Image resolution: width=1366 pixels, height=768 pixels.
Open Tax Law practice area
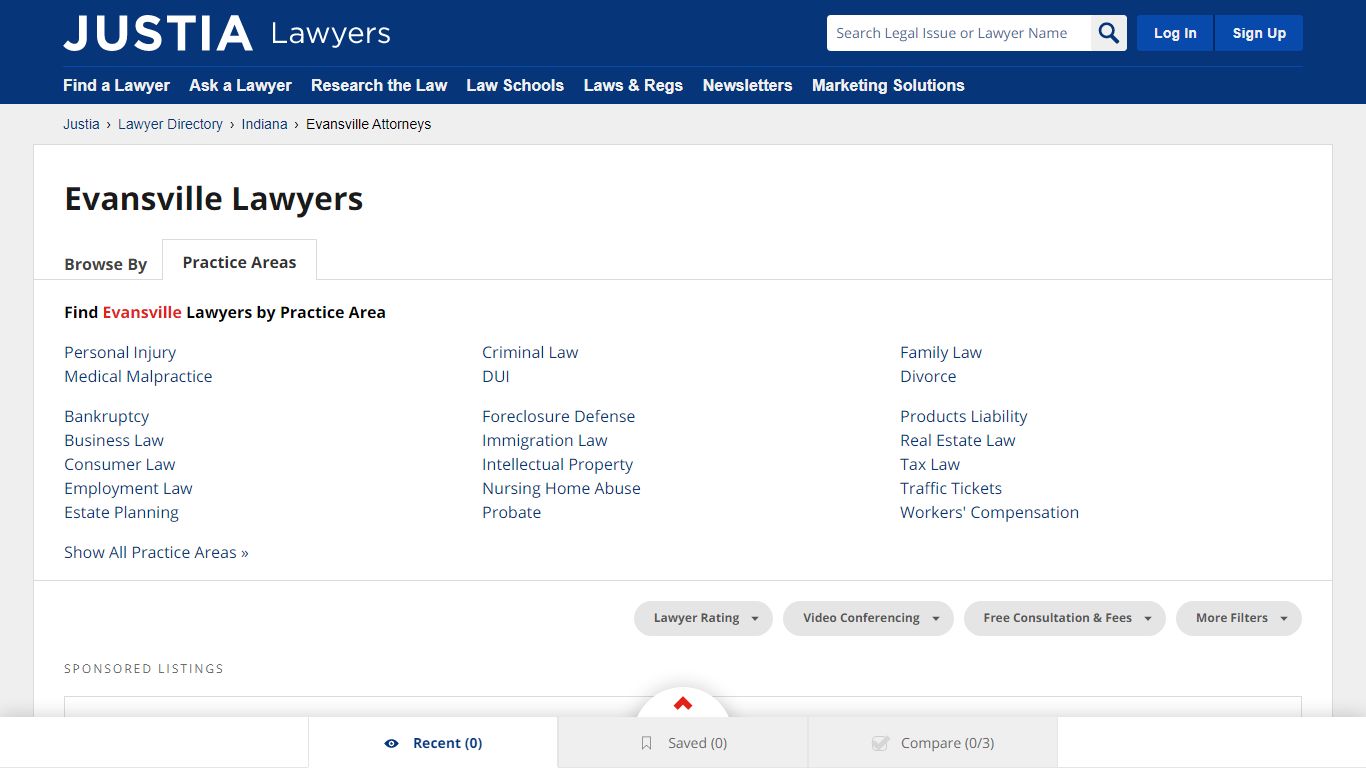tap(930, 464)
